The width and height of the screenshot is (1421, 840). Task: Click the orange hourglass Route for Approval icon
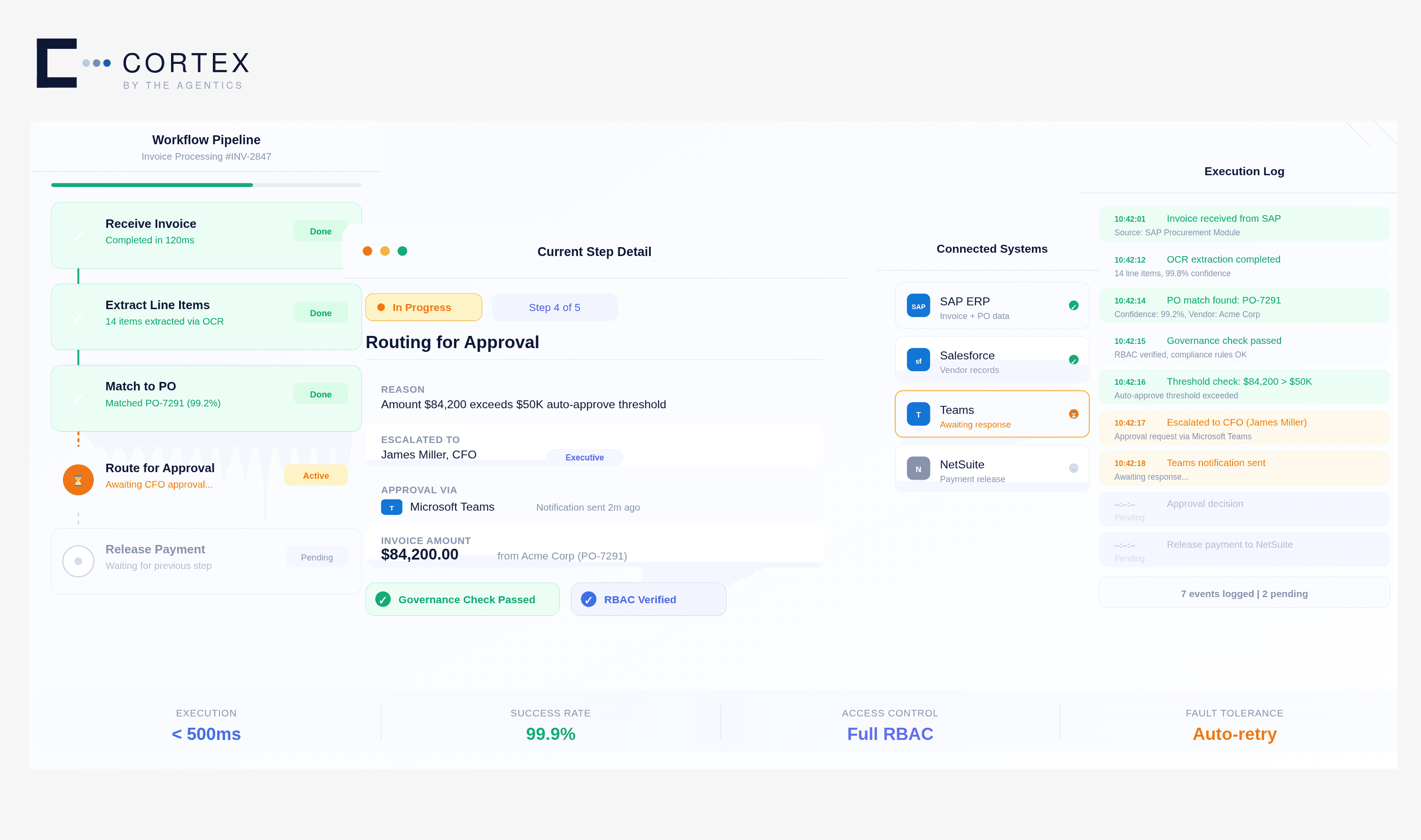(x=78, y=480)
